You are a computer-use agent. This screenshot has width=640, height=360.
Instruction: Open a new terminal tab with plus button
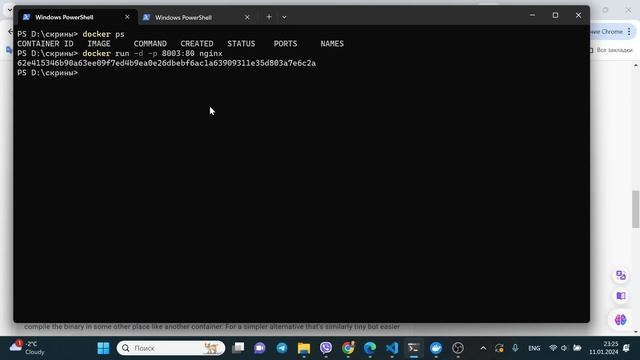click(269, 17)
